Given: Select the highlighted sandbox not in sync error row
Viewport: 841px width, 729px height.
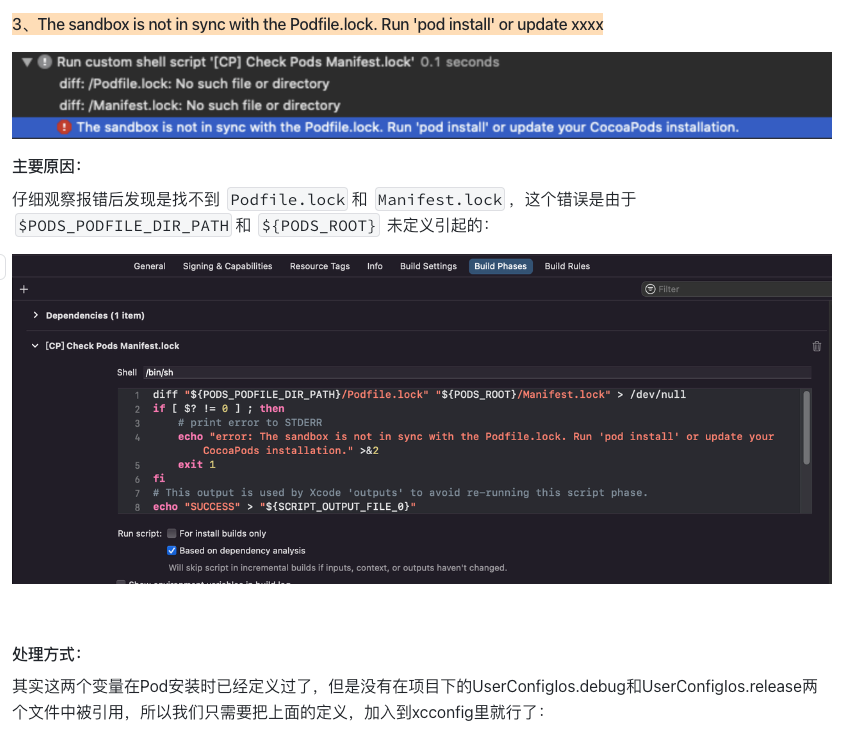Looking at the screenshot, I should (422, 127).
